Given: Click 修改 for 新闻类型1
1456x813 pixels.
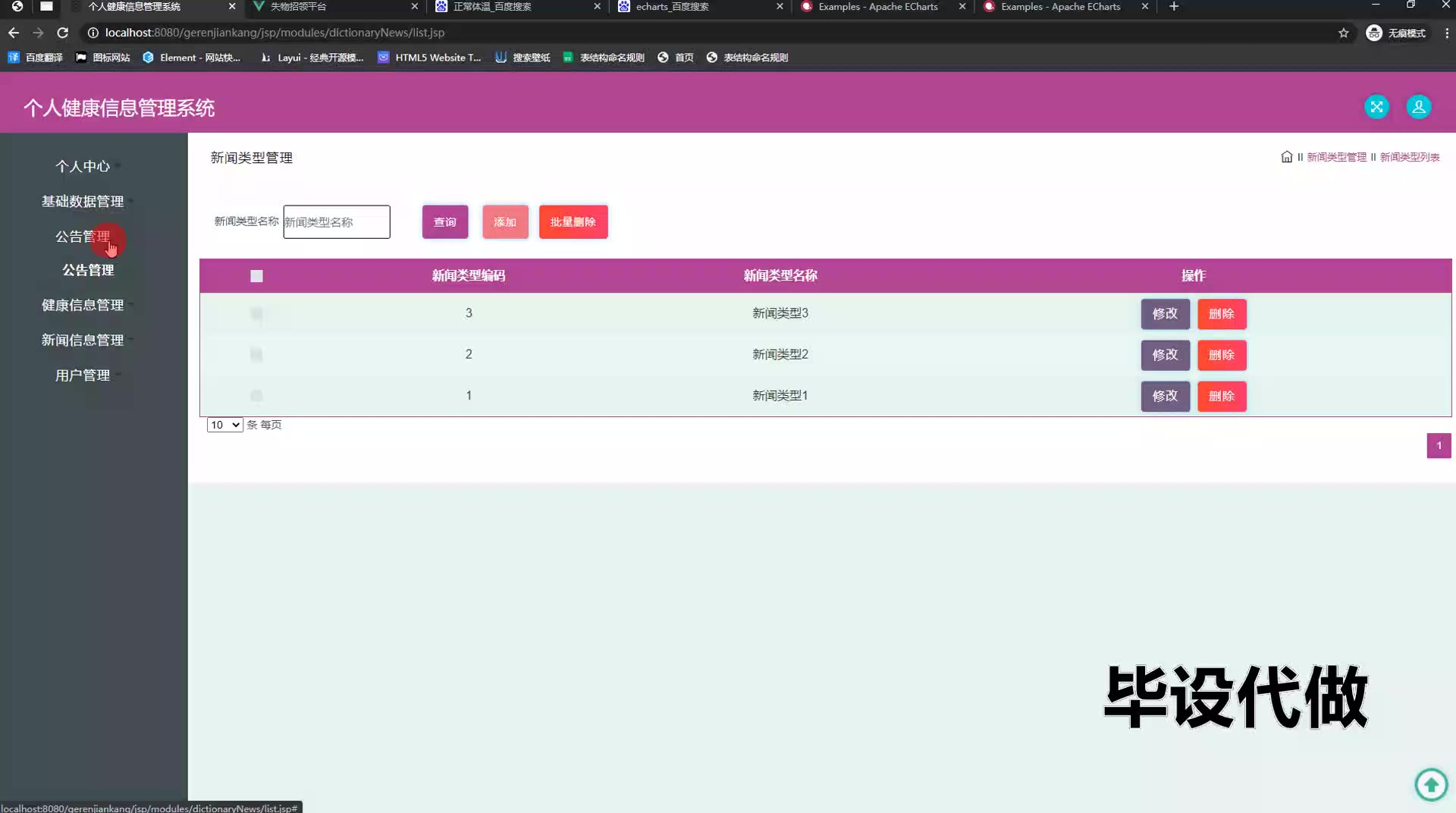Looking at the screenshot, I should pyautogui.click(x=1166, y=396).
